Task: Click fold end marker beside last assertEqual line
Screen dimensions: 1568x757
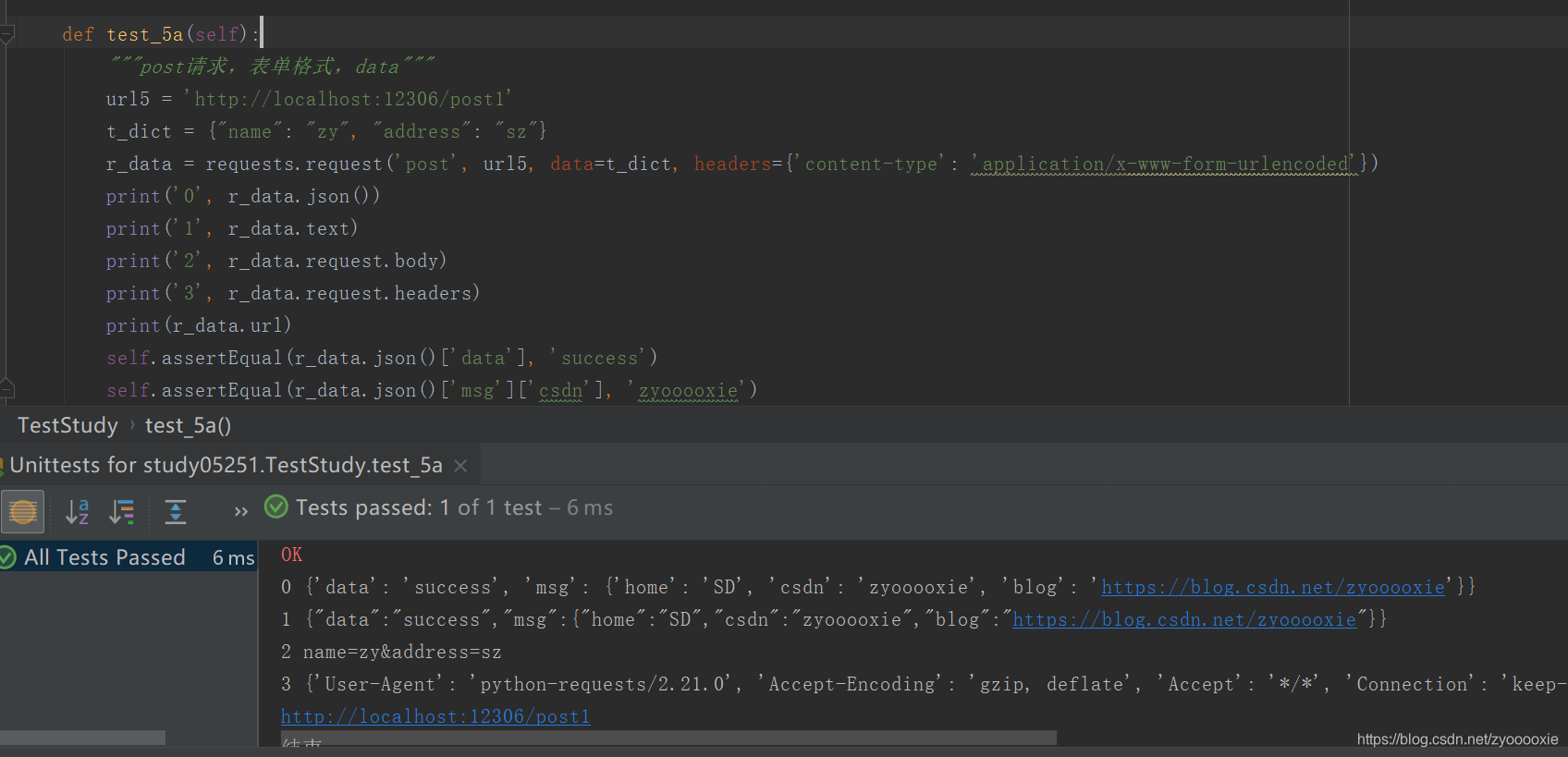Action: [6, 388]
